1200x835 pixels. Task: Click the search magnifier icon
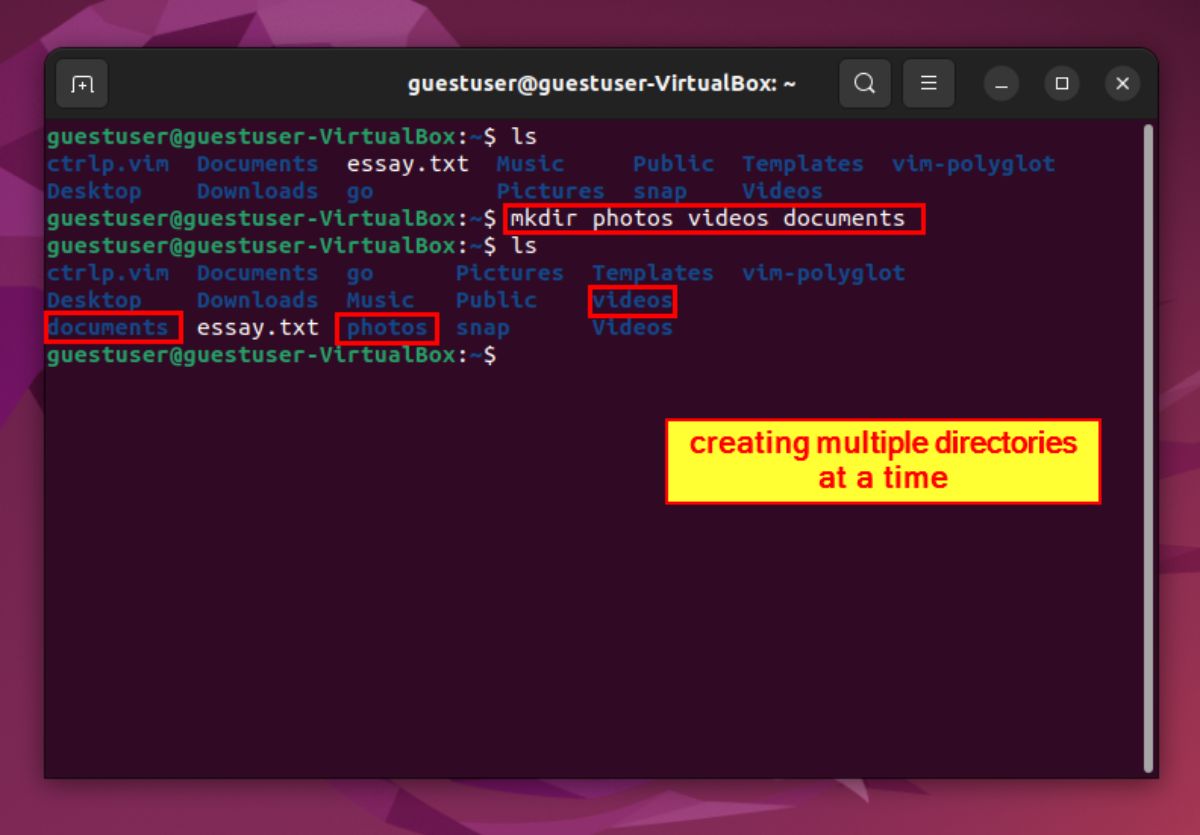865,83
